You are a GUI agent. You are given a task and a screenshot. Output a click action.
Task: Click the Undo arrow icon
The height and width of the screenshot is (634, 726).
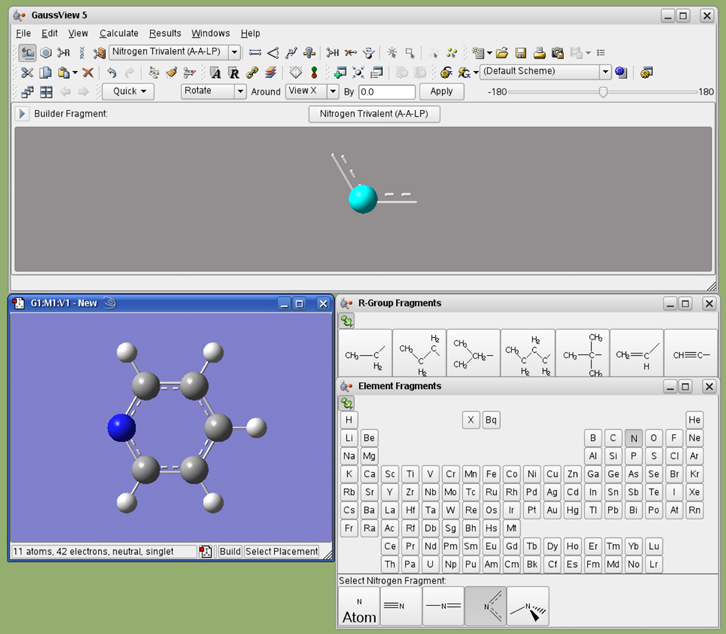coord(111,73)
